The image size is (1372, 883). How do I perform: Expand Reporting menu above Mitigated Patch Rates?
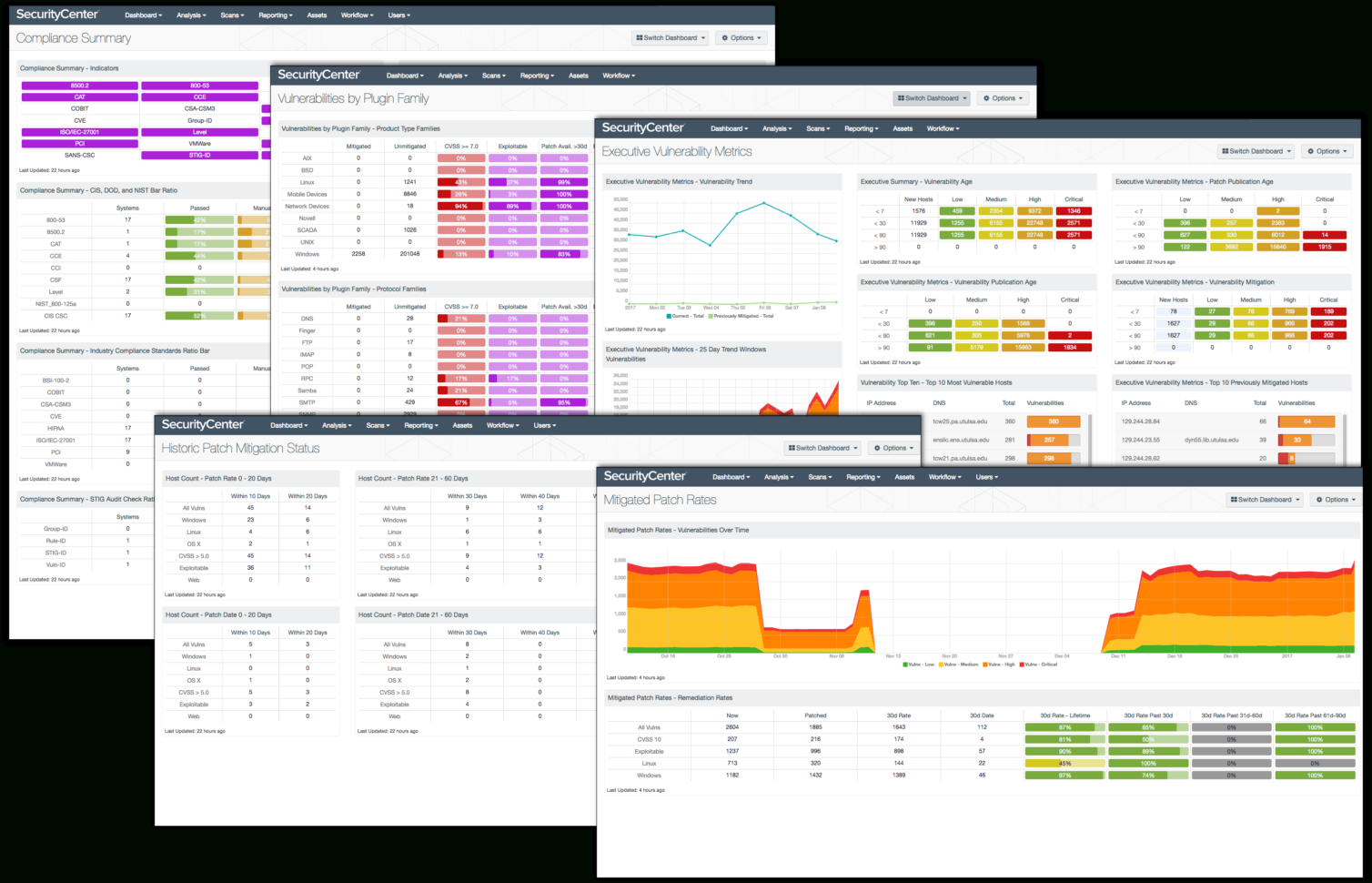point(863,477)
